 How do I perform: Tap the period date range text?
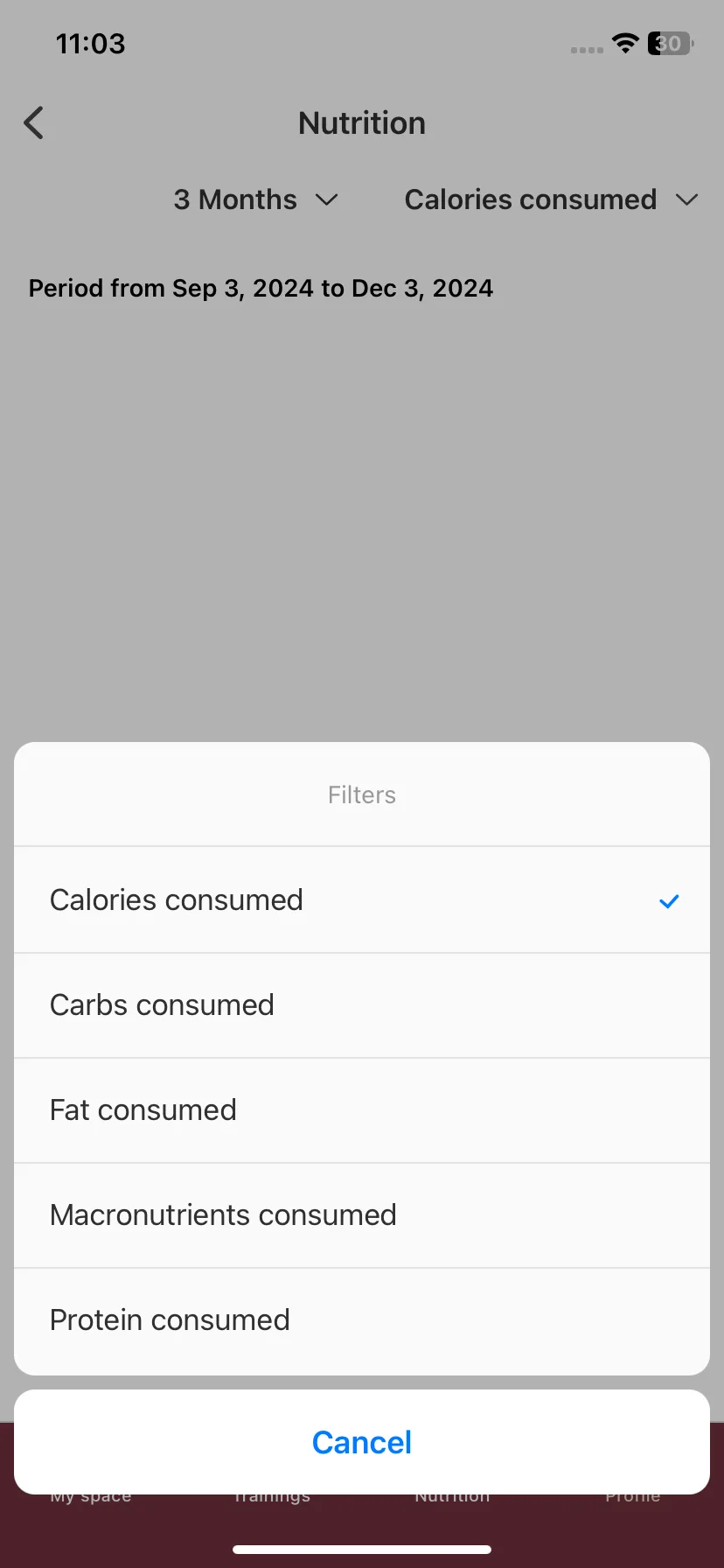(x=261, y=289)
